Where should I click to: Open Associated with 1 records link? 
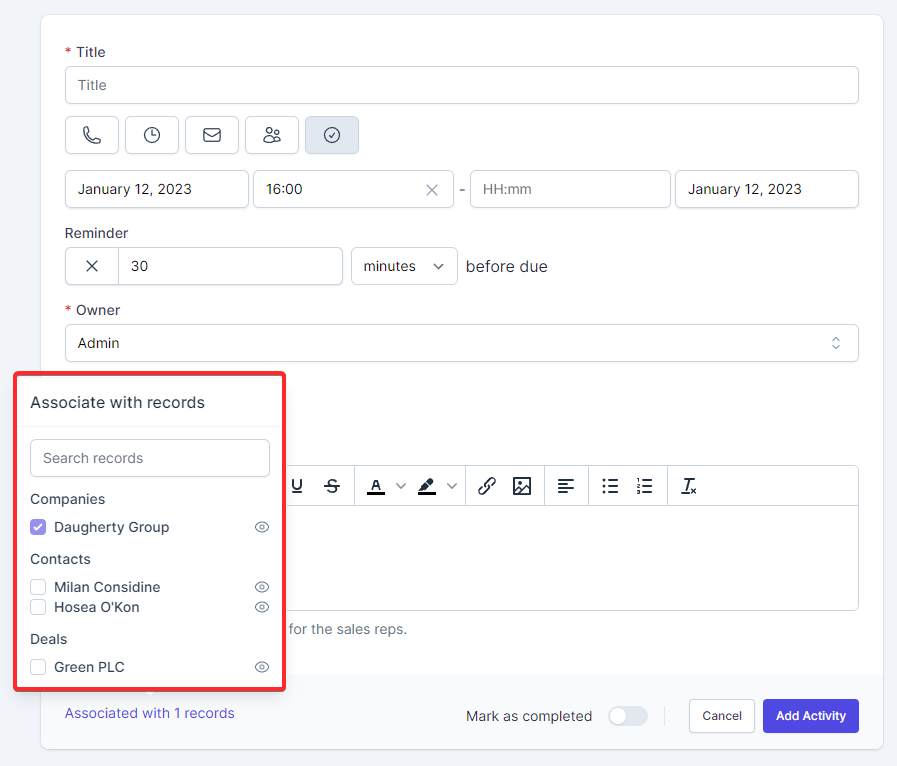150,713
